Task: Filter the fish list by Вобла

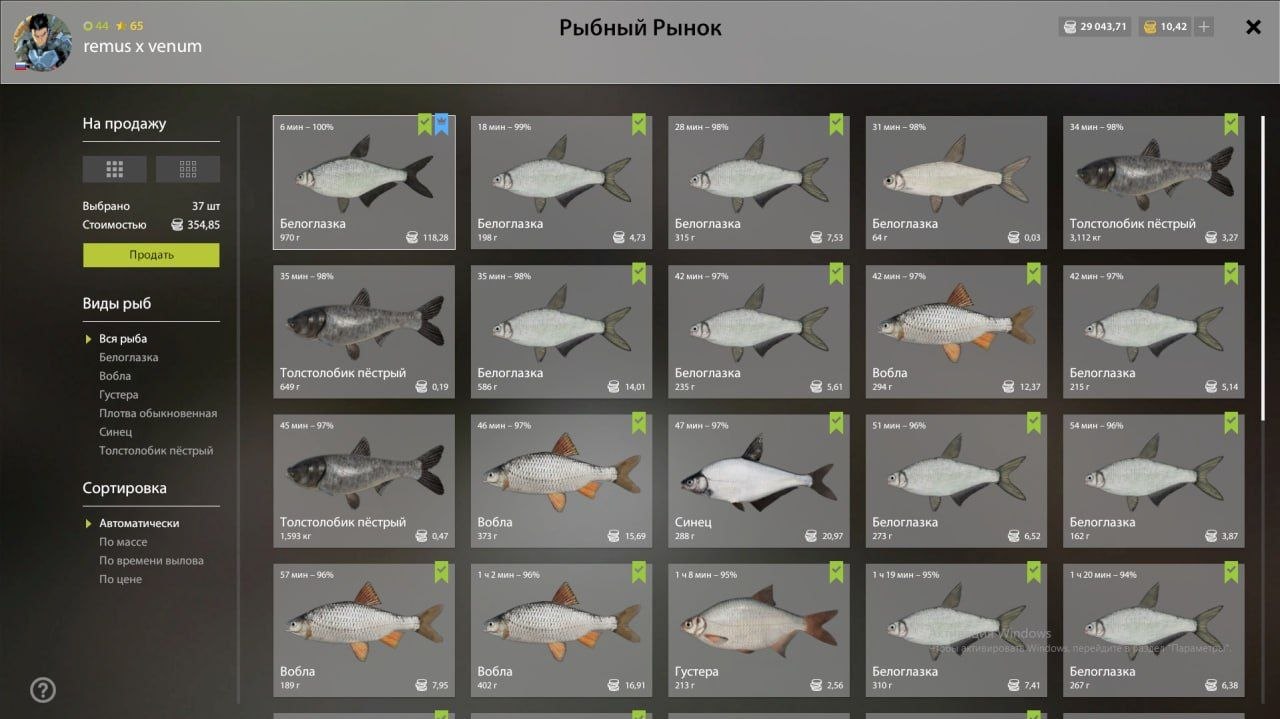Action: (x=115, y=376)
